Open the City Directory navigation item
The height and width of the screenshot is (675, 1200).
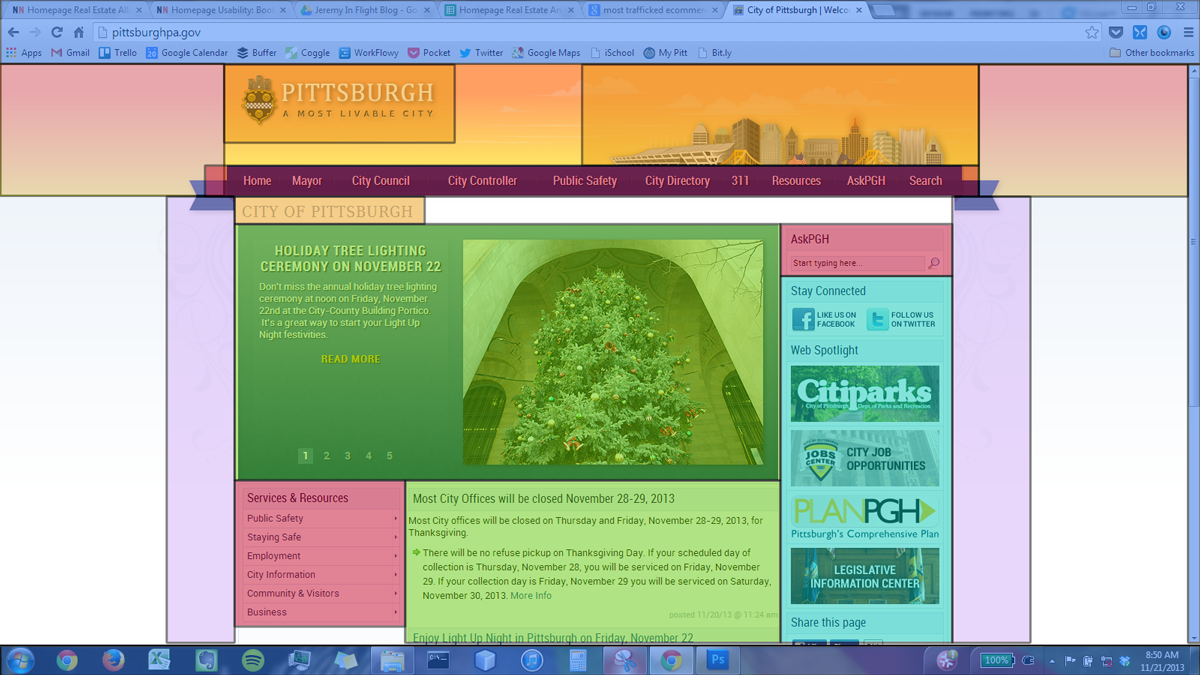[677, 181]
